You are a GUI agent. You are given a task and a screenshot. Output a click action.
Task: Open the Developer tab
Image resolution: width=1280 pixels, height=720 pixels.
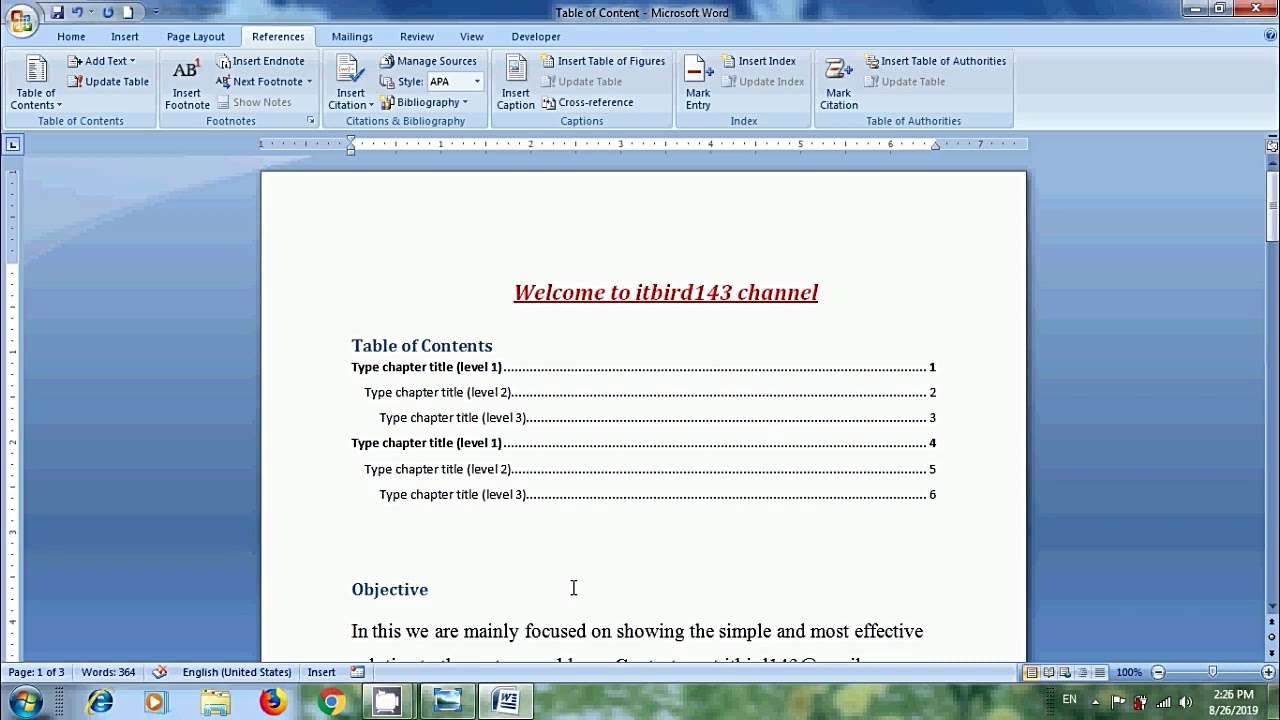click(536, 37)
